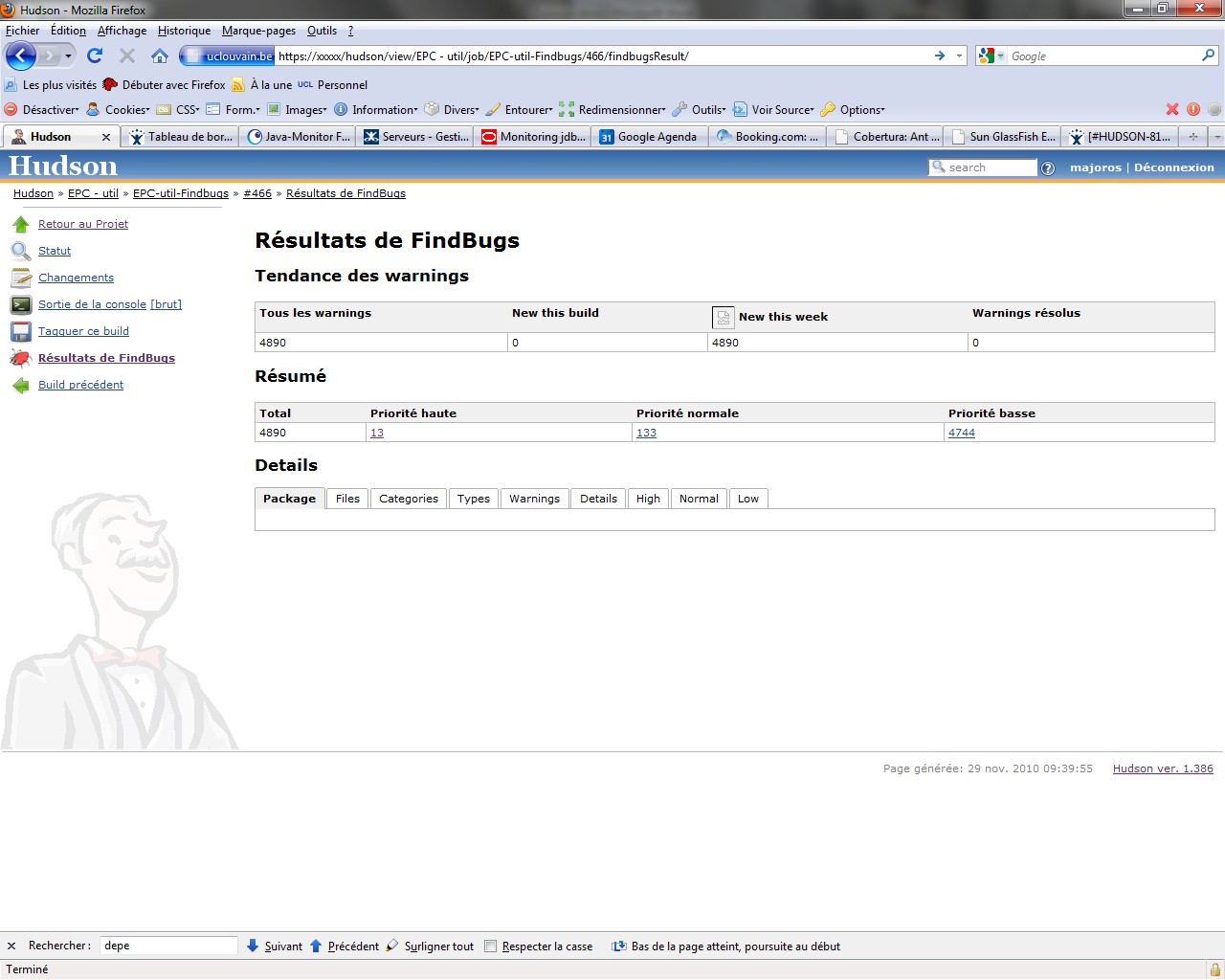Click the floppy disk Taguer ce build icon
This screenshot has width=1225, height=980.
pos(21,332)
